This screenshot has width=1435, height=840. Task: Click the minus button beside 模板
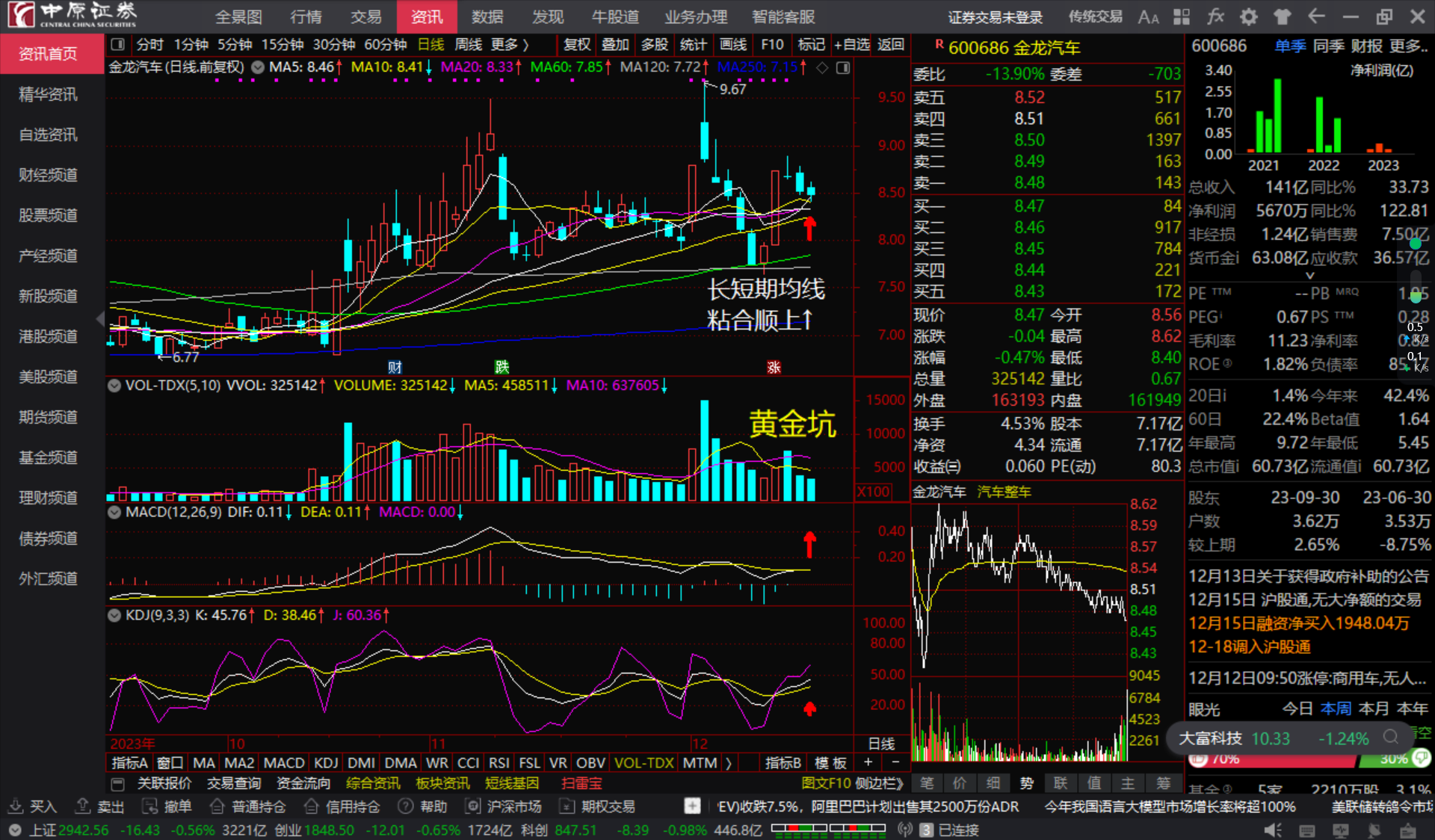pyautogui.click(x=895, y=762)
